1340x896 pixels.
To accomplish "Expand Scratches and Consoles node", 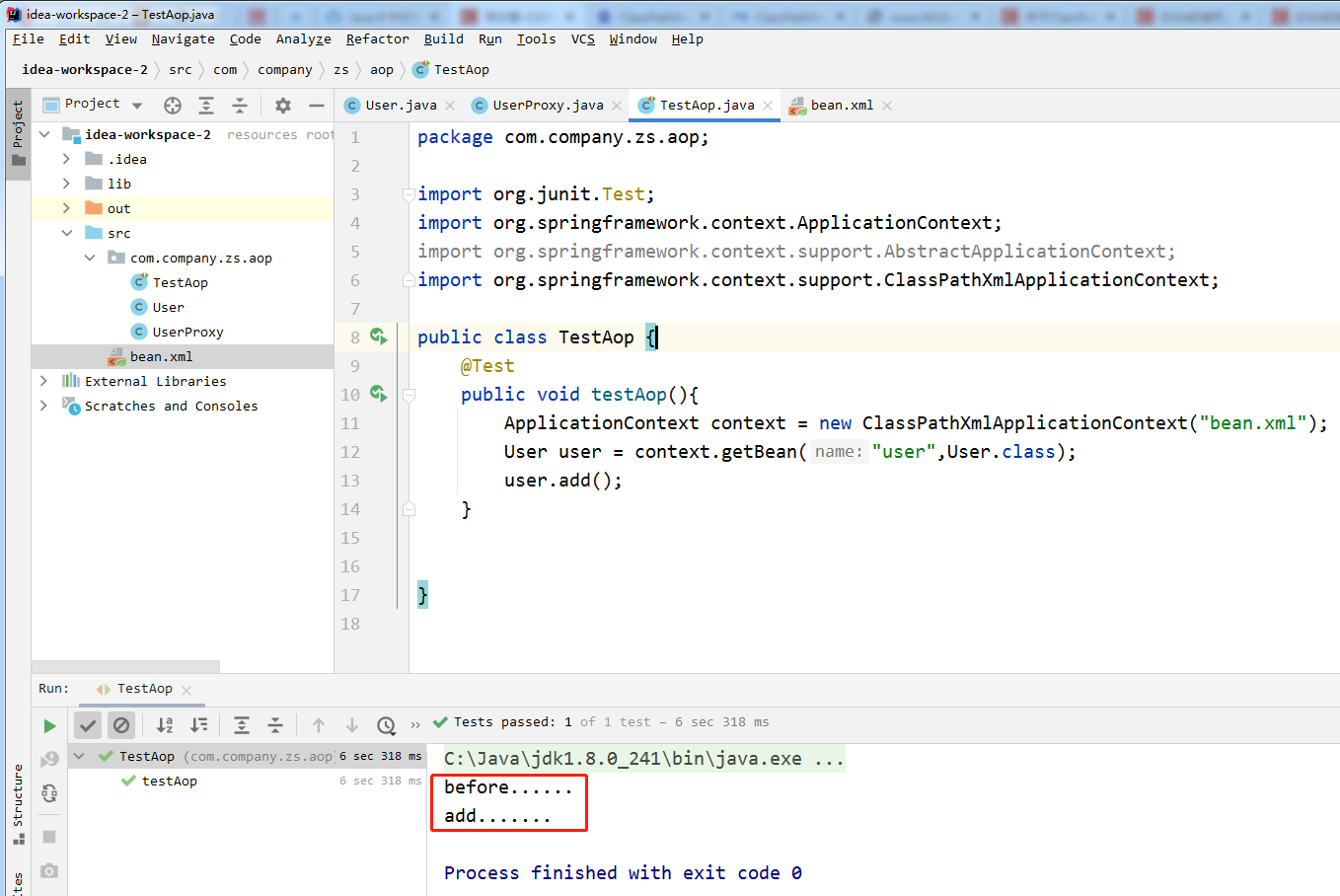I will (x=43, y=406).
